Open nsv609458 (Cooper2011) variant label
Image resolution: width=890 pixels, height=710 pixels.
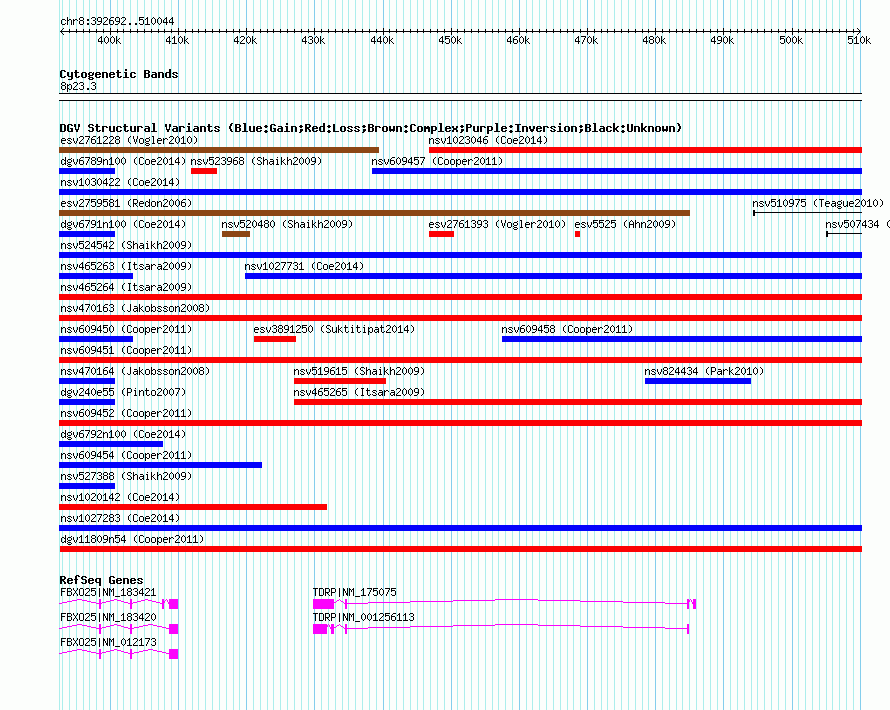tap(567, 329)
